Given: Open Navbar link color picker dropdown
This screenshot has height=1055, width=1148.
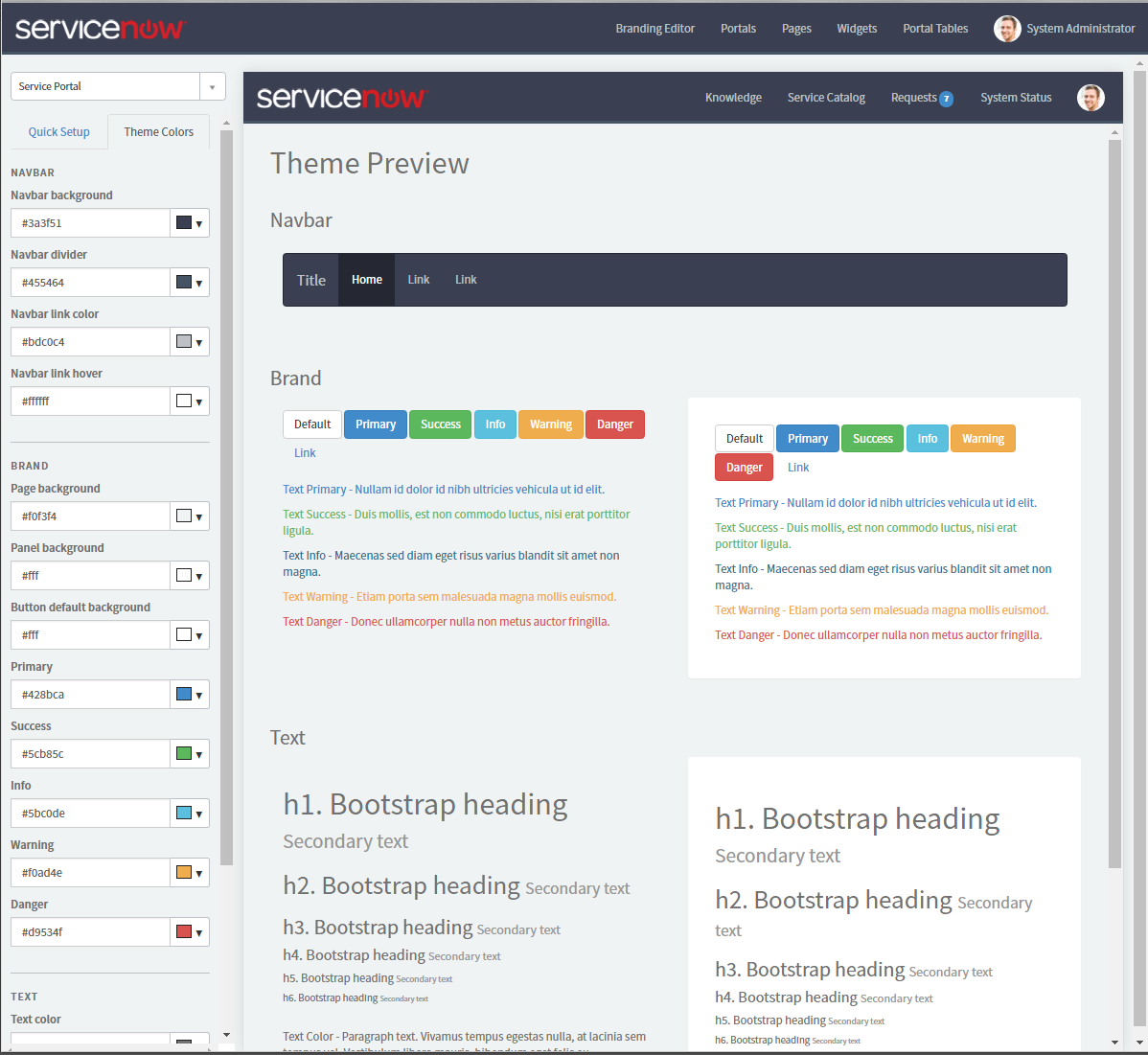Looking at the screenshot, I should coord(190,342).
